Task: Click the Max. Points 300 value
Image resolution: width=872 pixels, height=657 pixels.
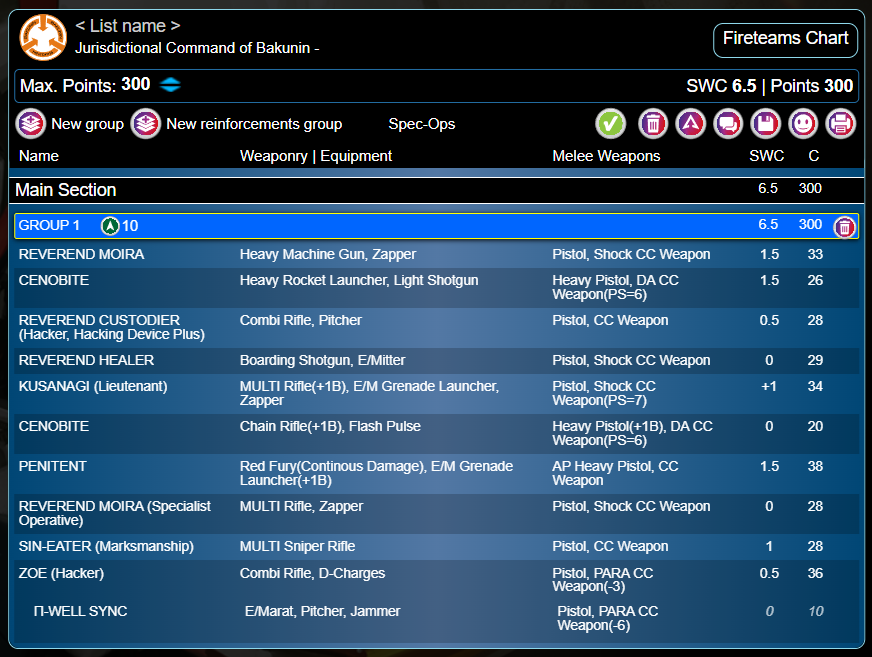Action: 136,85
